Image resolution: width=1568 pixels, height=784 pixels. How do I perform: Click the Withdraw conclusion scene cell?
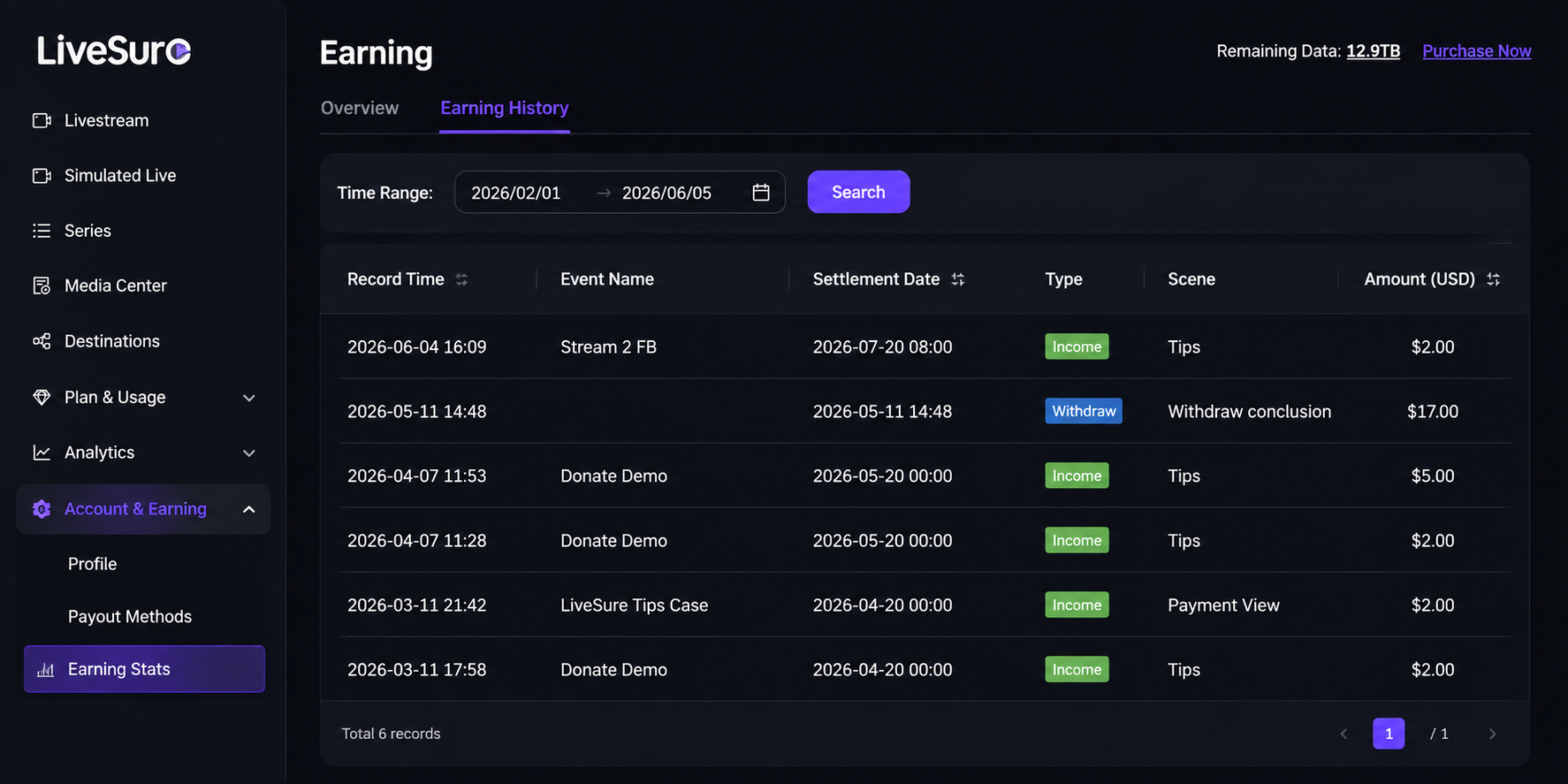[x=1250, y=412]
